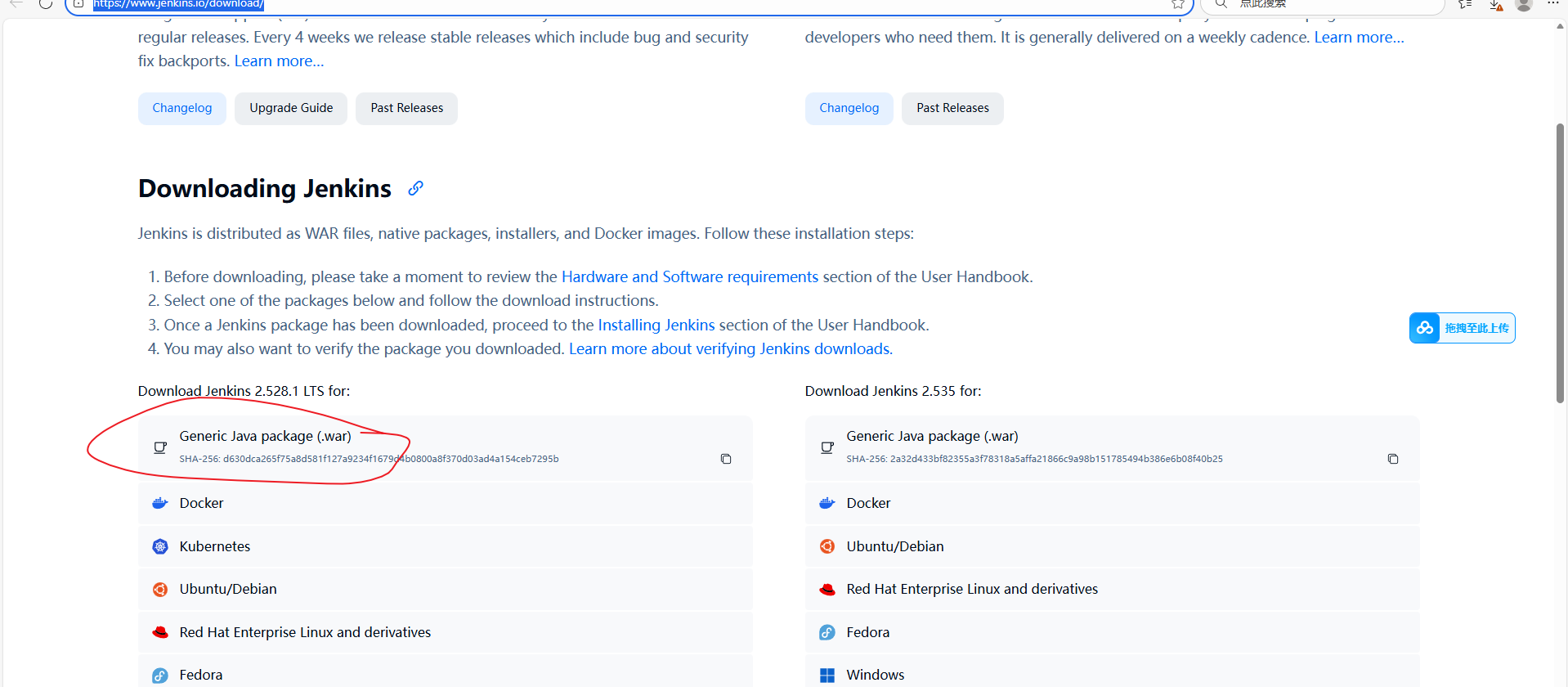The height and width of the screenshot is (687, 1568).
Task: Open the weekly release Changelog
Action: point(849,108)
